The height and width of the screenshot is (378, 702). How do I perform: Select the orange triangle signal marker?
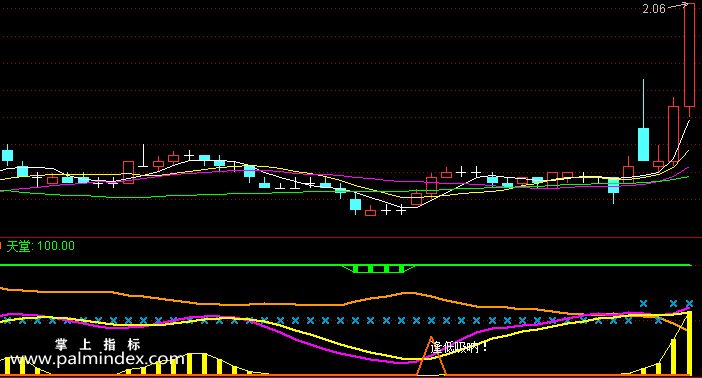pos(432,356)
